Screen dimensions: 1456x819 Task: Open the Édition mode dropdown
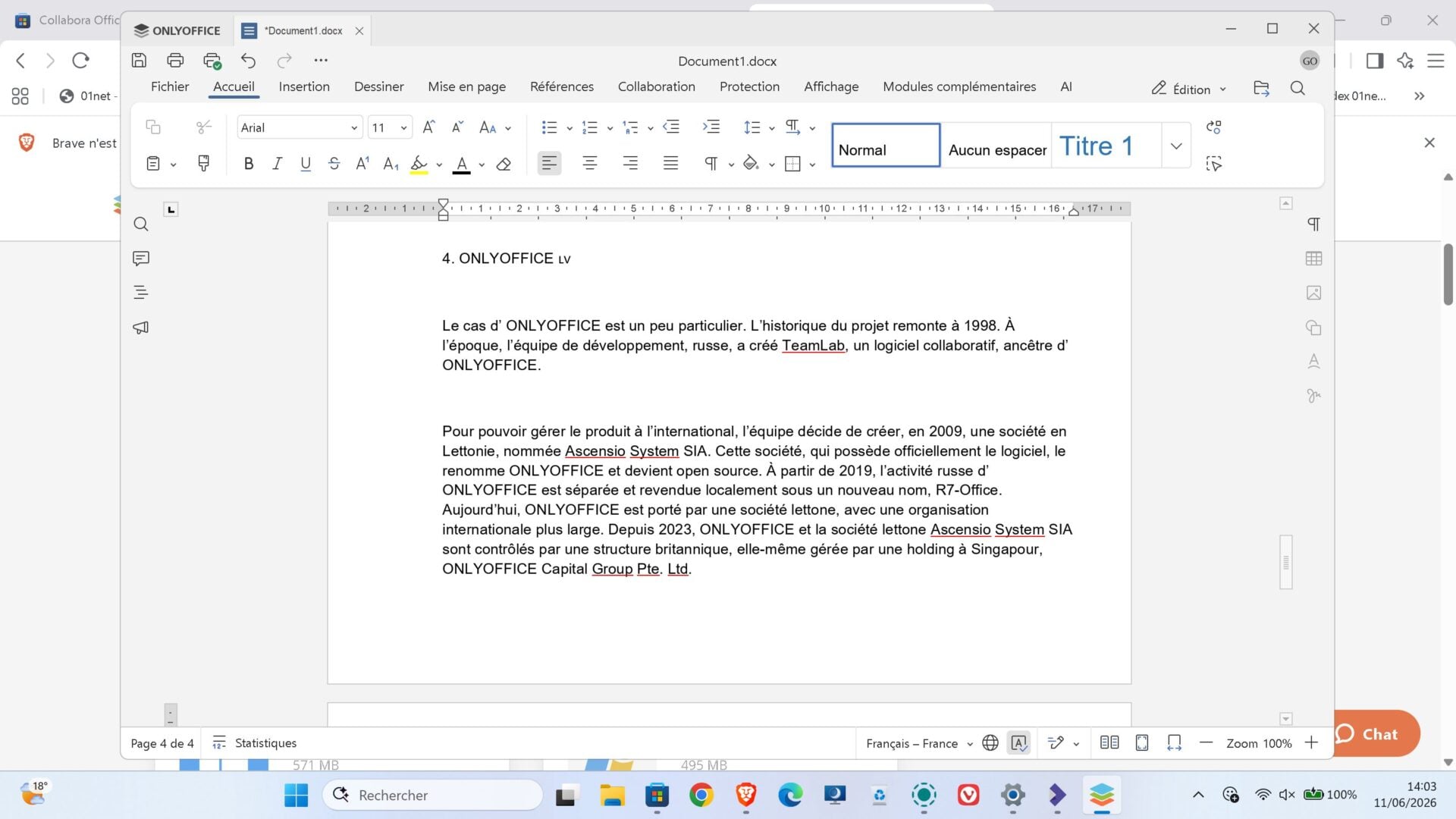coord(1188,89)
